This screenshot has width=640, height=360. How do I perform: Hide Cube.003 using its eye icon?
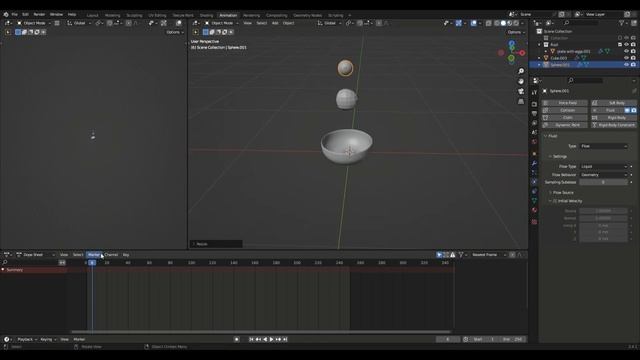tap(627, 58)
